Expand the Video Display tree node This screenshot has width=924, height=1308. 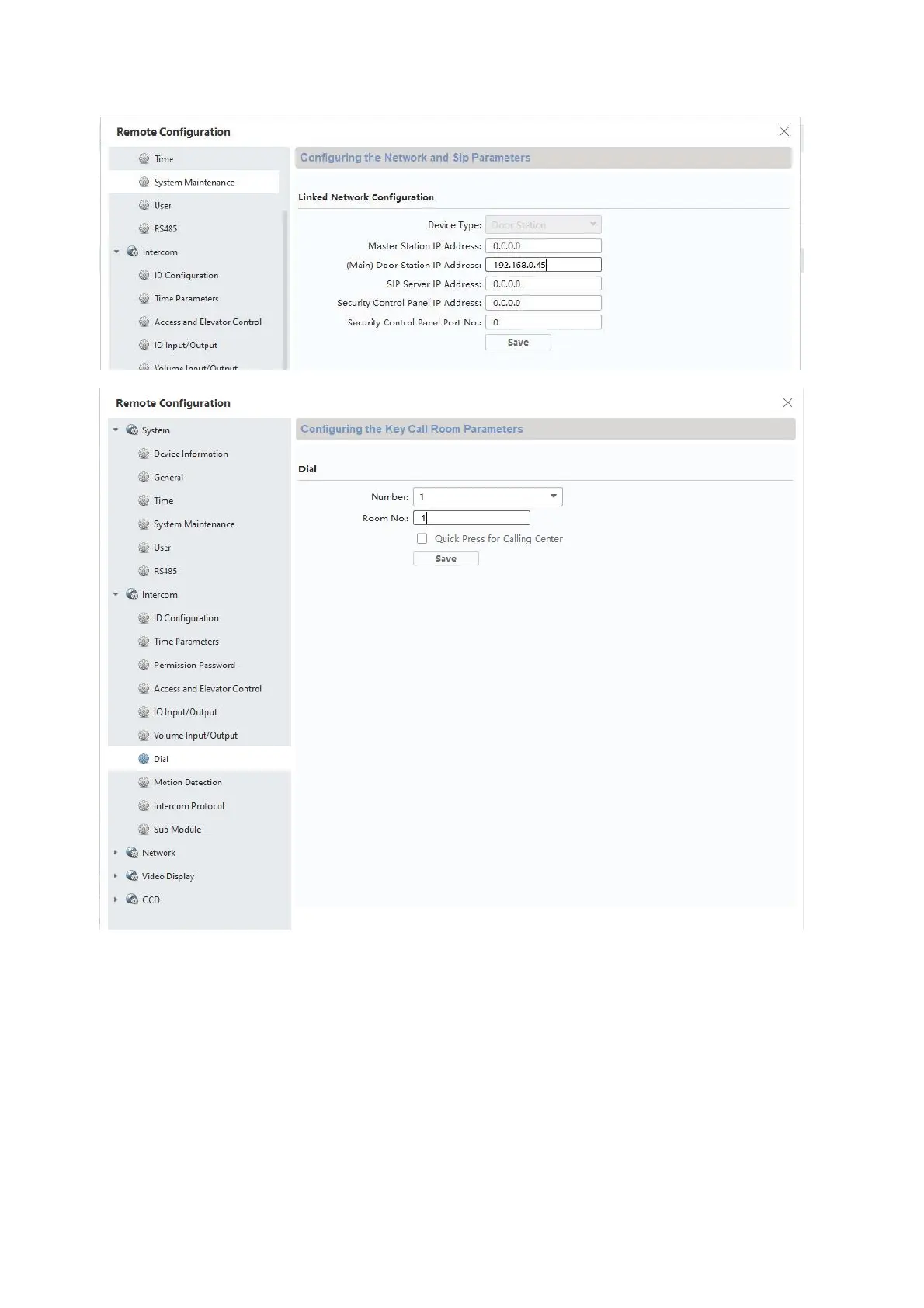116,875
